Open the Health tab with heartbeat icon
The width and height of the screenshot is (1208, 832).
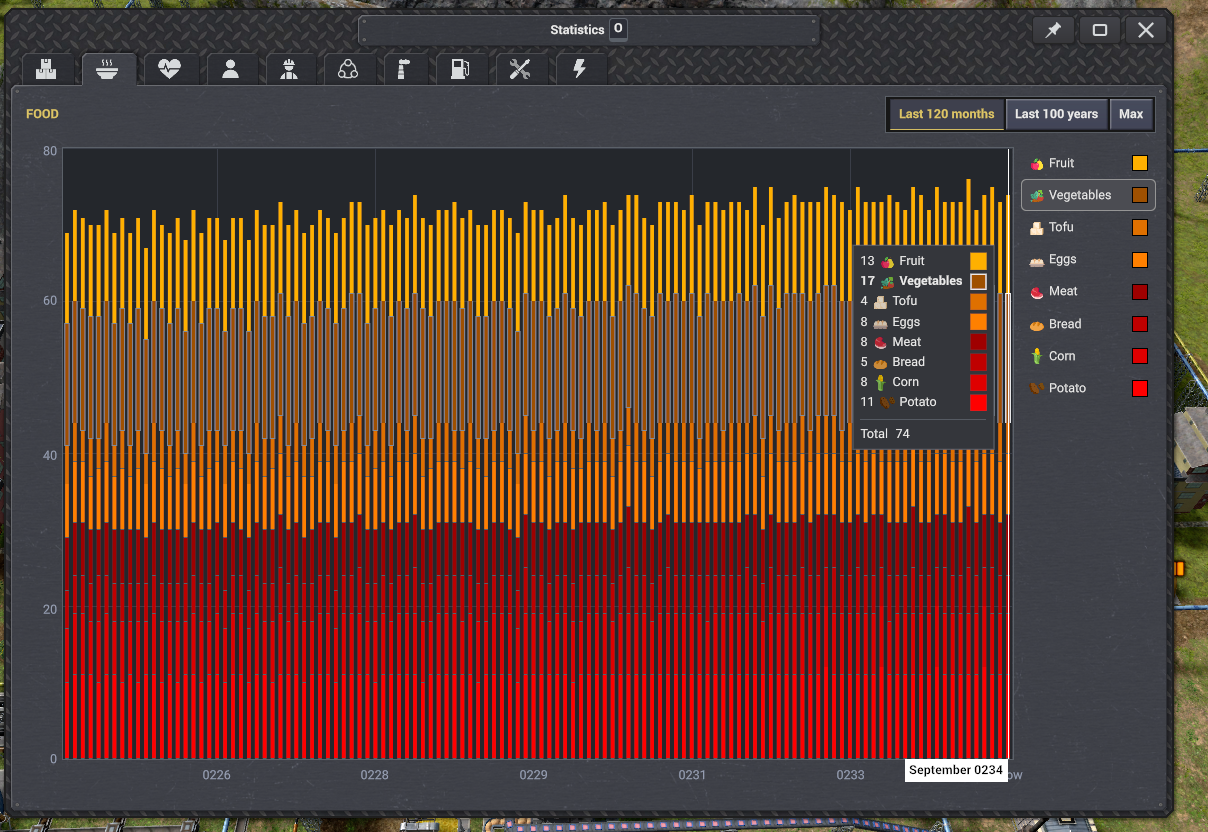point(169,70)
